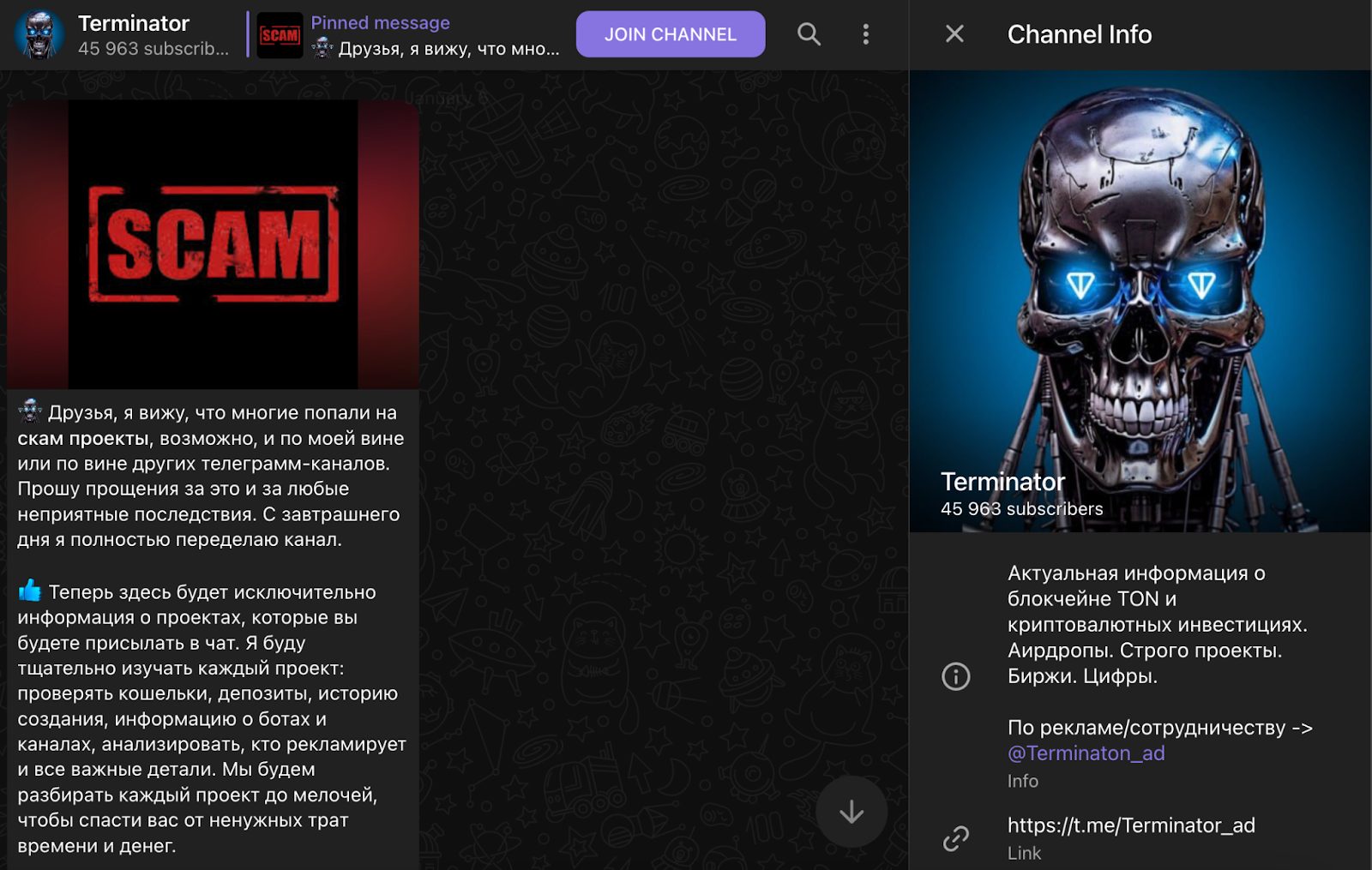Click the chain link icon
This screenshot has width=1372, height=870.
pos(956,838)
